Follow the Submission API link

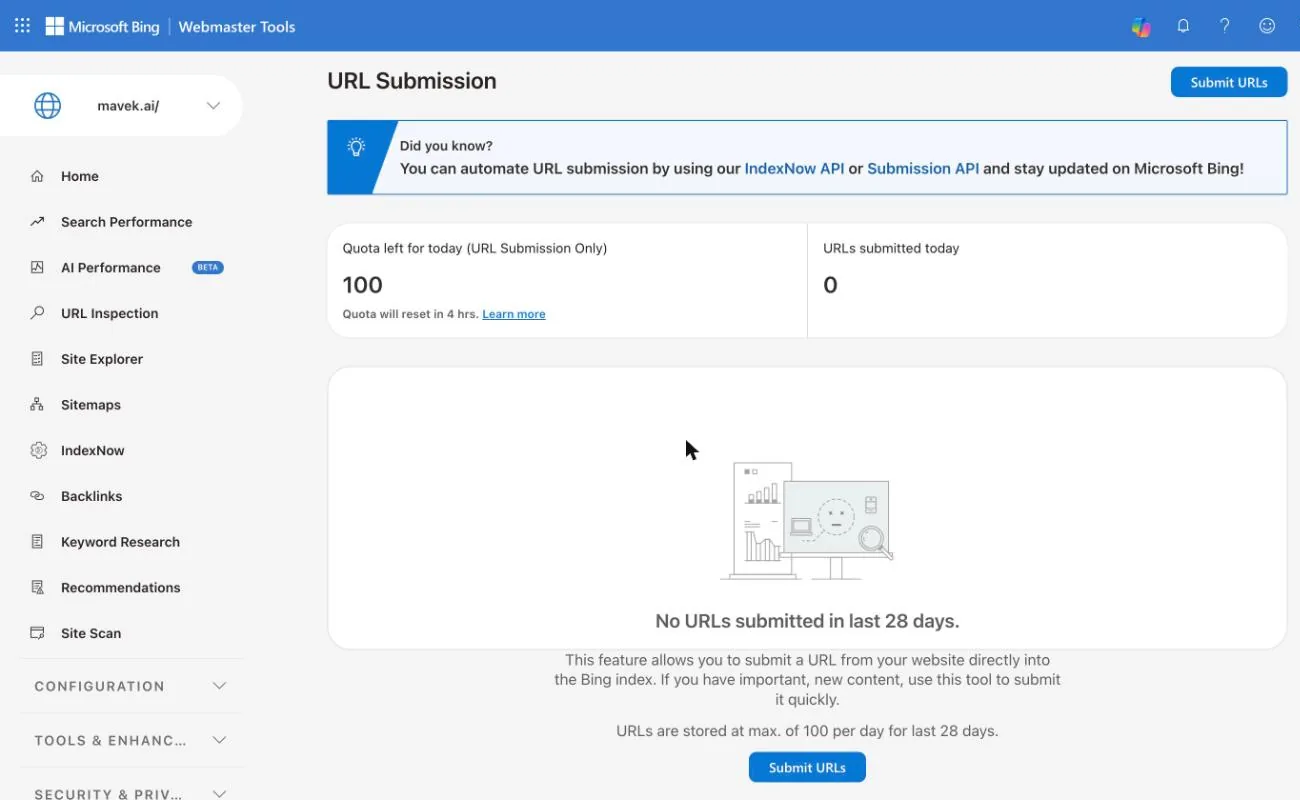[923, 168]
